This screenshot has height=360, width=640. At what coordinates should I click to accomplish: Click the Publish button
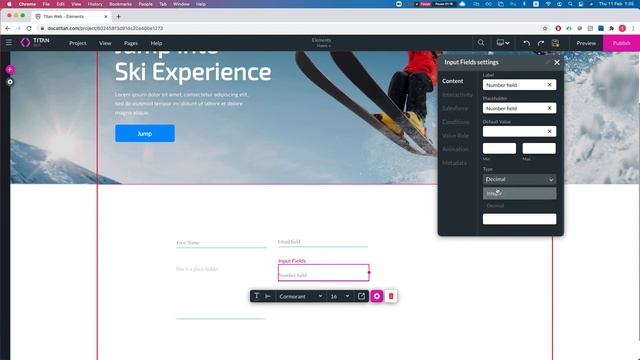coord(621,43)
